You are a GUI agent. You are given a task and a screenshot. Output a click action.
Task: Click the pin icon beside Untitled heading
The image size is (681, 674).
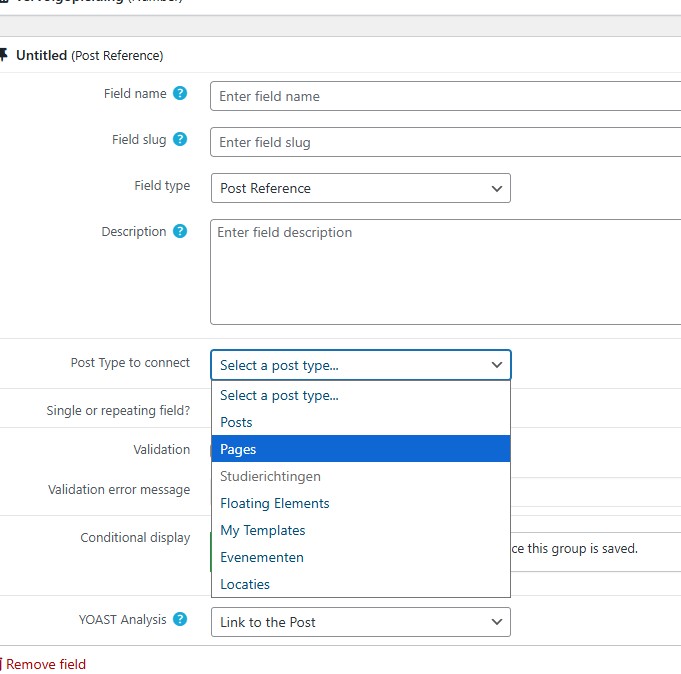click(4, 55)
